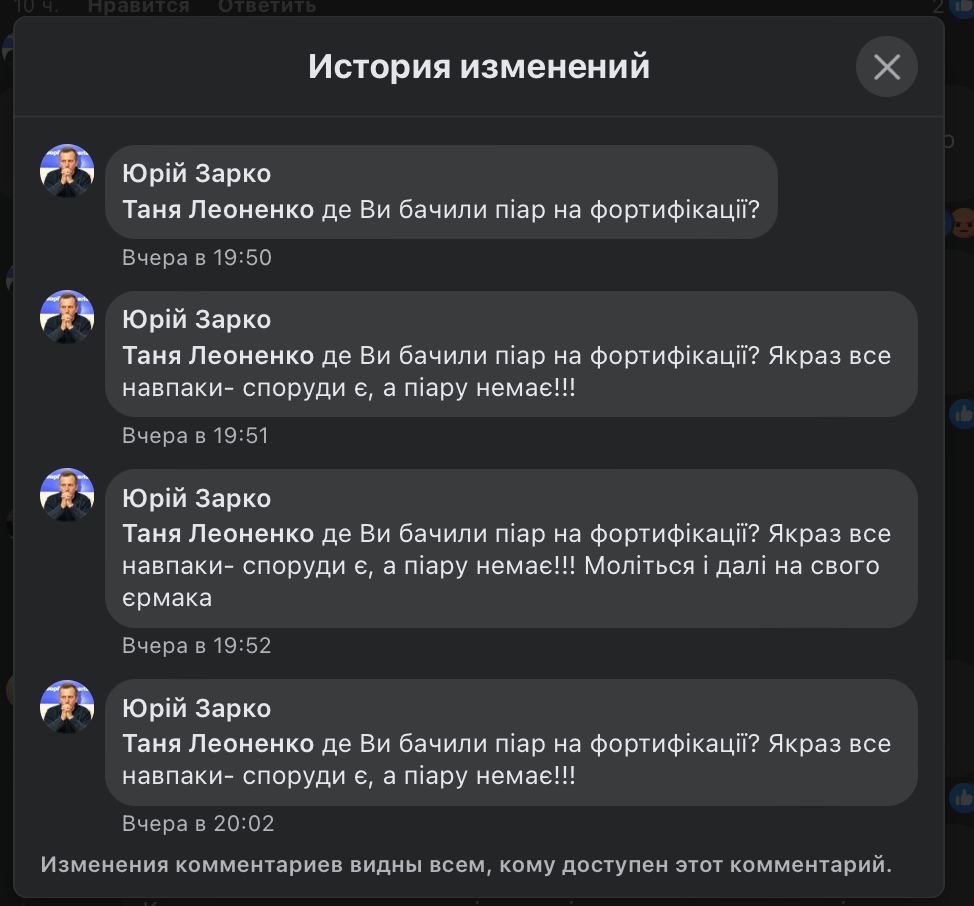Open Юрій Зарко name in first comment
Viewport: 974px width, 906px height.
196,173
